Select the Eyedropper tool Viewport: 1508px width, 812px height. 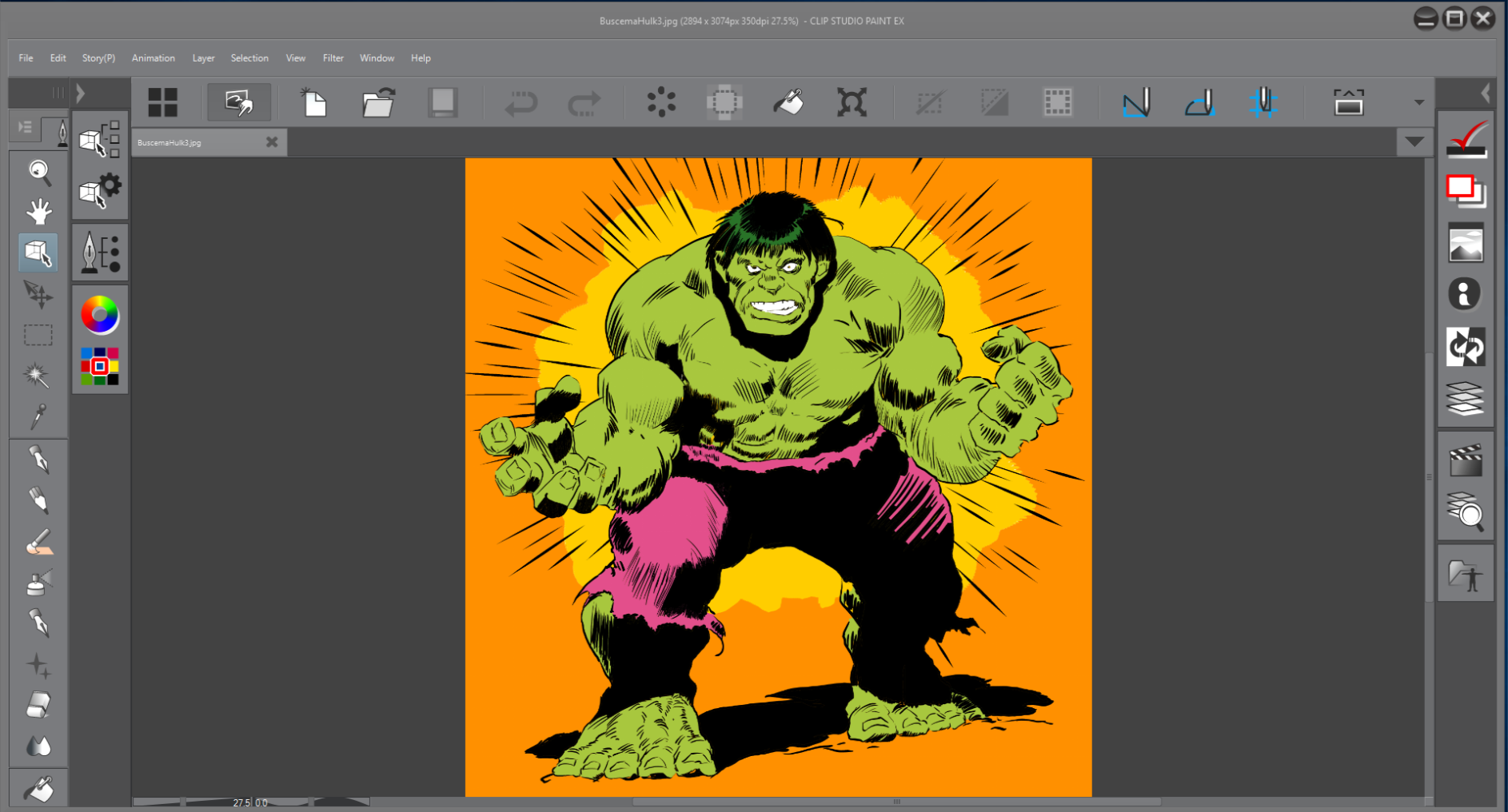(38, 416)
